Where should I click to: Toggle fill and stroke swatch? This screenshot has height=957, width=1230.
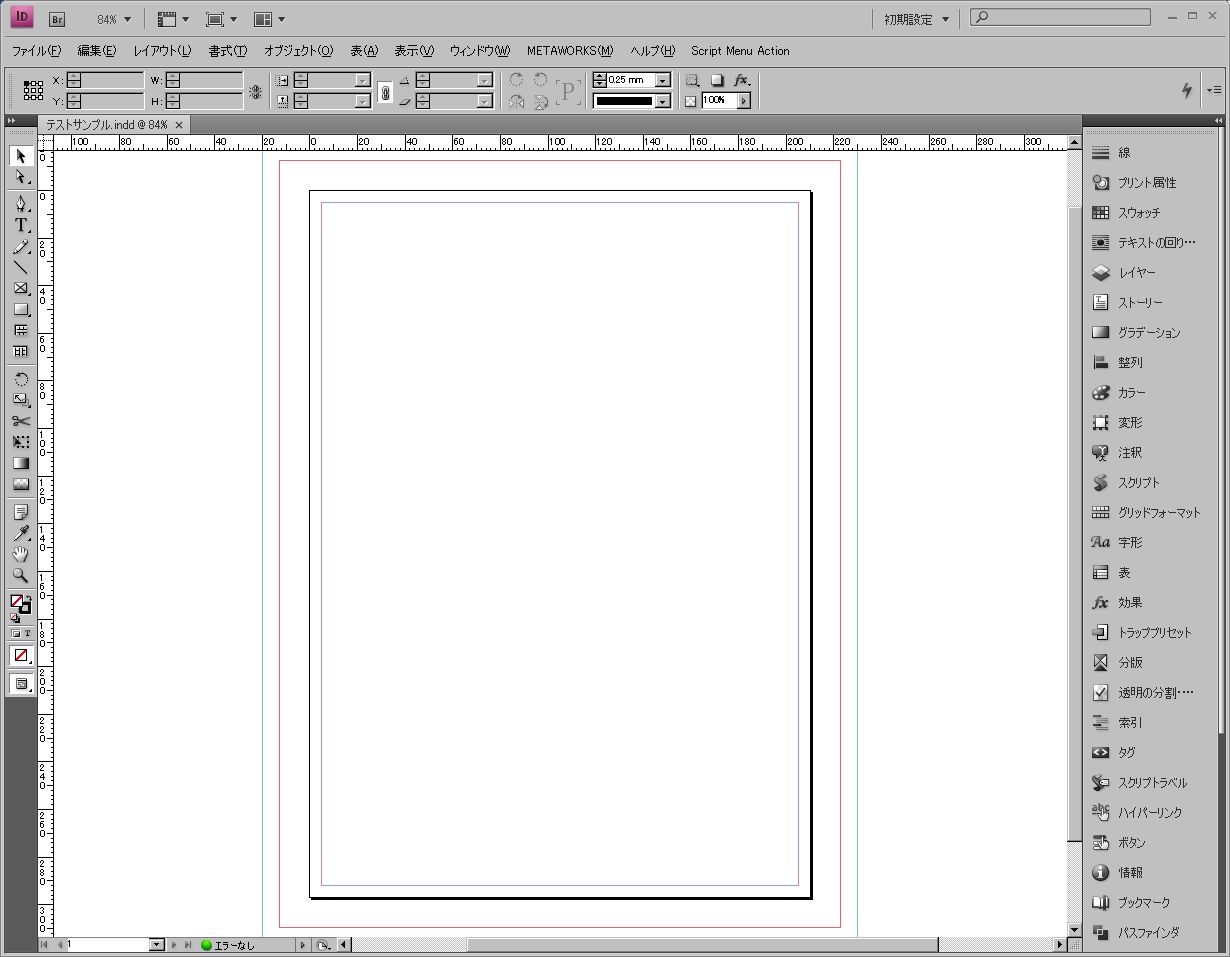pos(20,603)
